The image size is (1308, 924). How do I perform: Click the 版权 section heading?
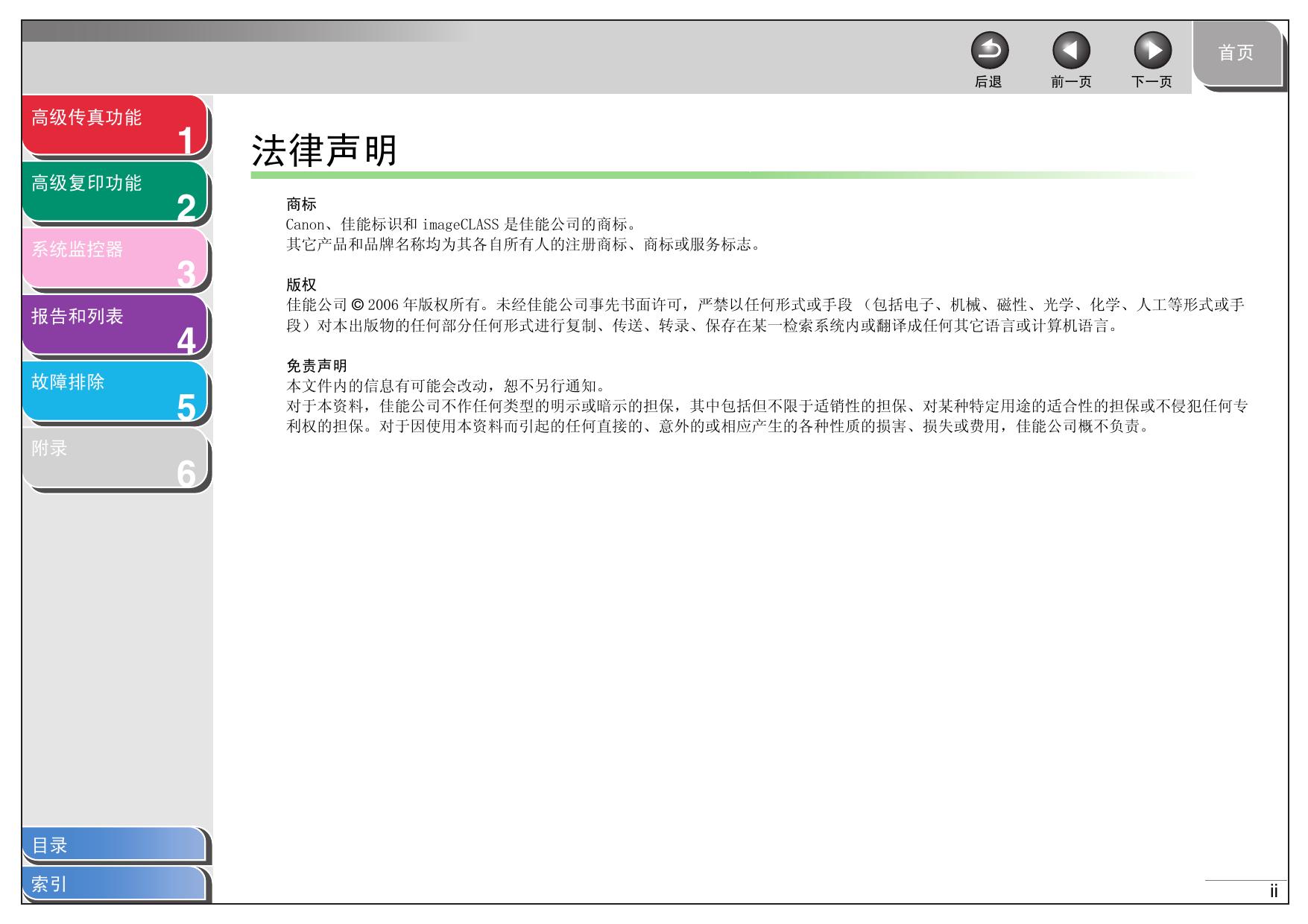tap(301, 285)
